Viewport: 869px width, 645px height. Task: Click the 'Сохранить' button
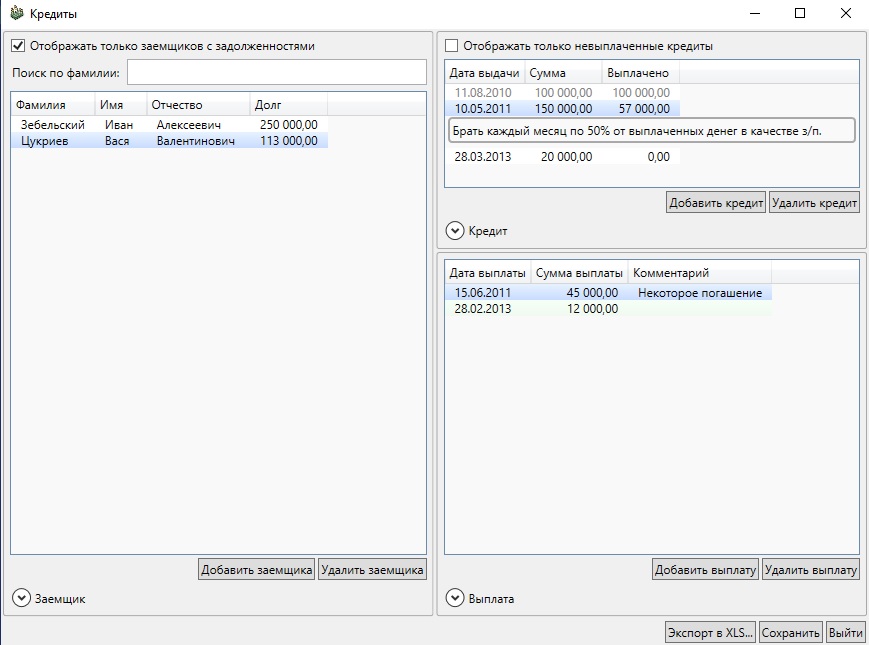pyautogui.click(x=790, y=633)
